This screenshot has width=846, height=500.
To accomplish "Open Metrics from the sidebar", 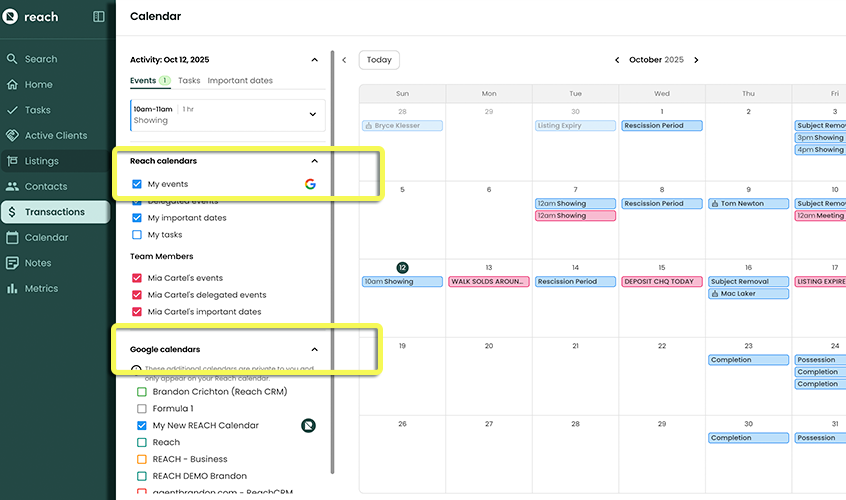I will pos(41,288).
